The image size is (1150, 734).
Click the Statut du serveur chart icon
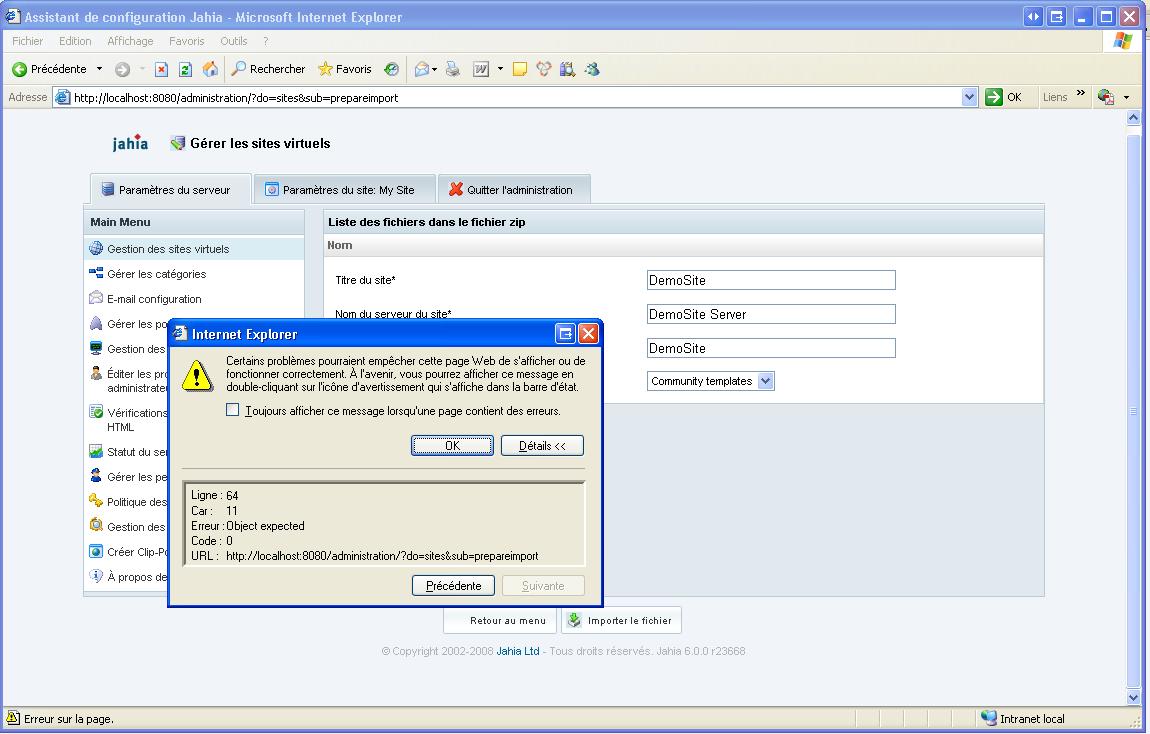pos(96,451)
